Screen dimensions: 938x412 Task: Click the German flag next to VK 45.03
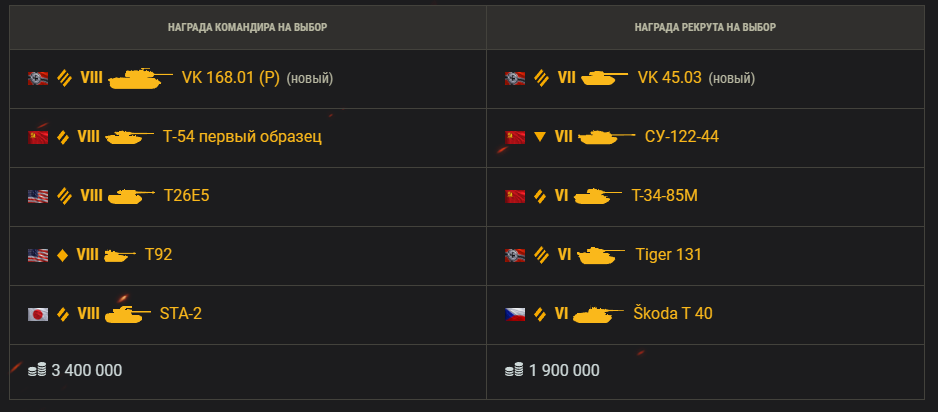pyautogui.click(x=515, y=78)
